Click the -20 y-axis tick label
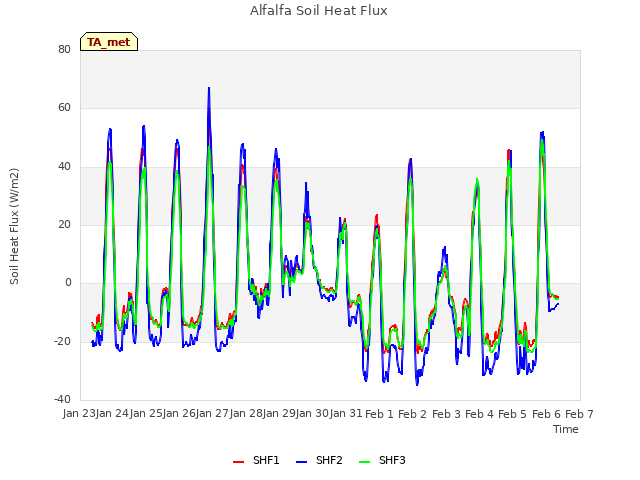Viewport: 640px width, 480px height. (x=62, y=341)
